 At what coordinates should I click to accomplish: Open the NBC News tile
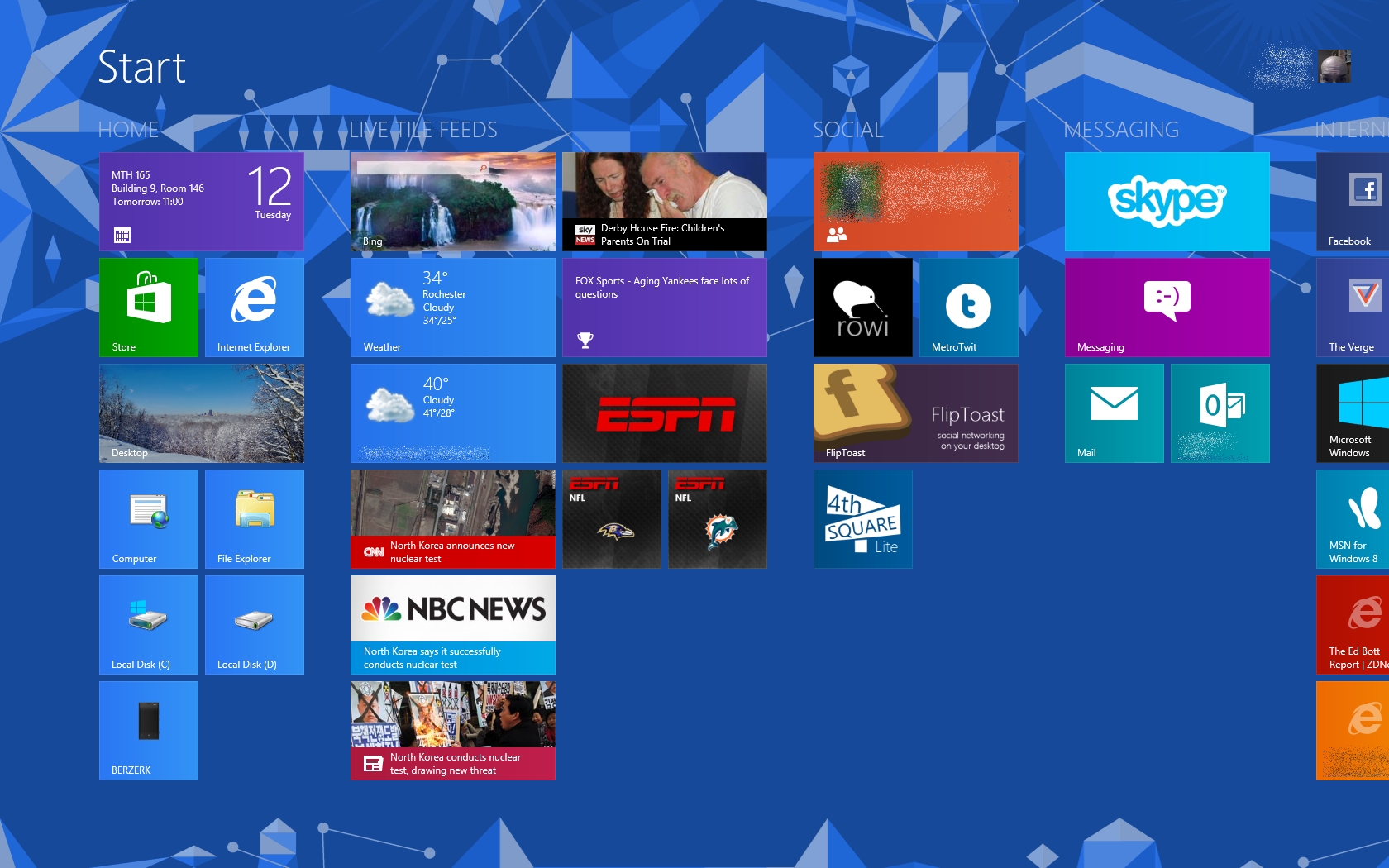(453, 625)
